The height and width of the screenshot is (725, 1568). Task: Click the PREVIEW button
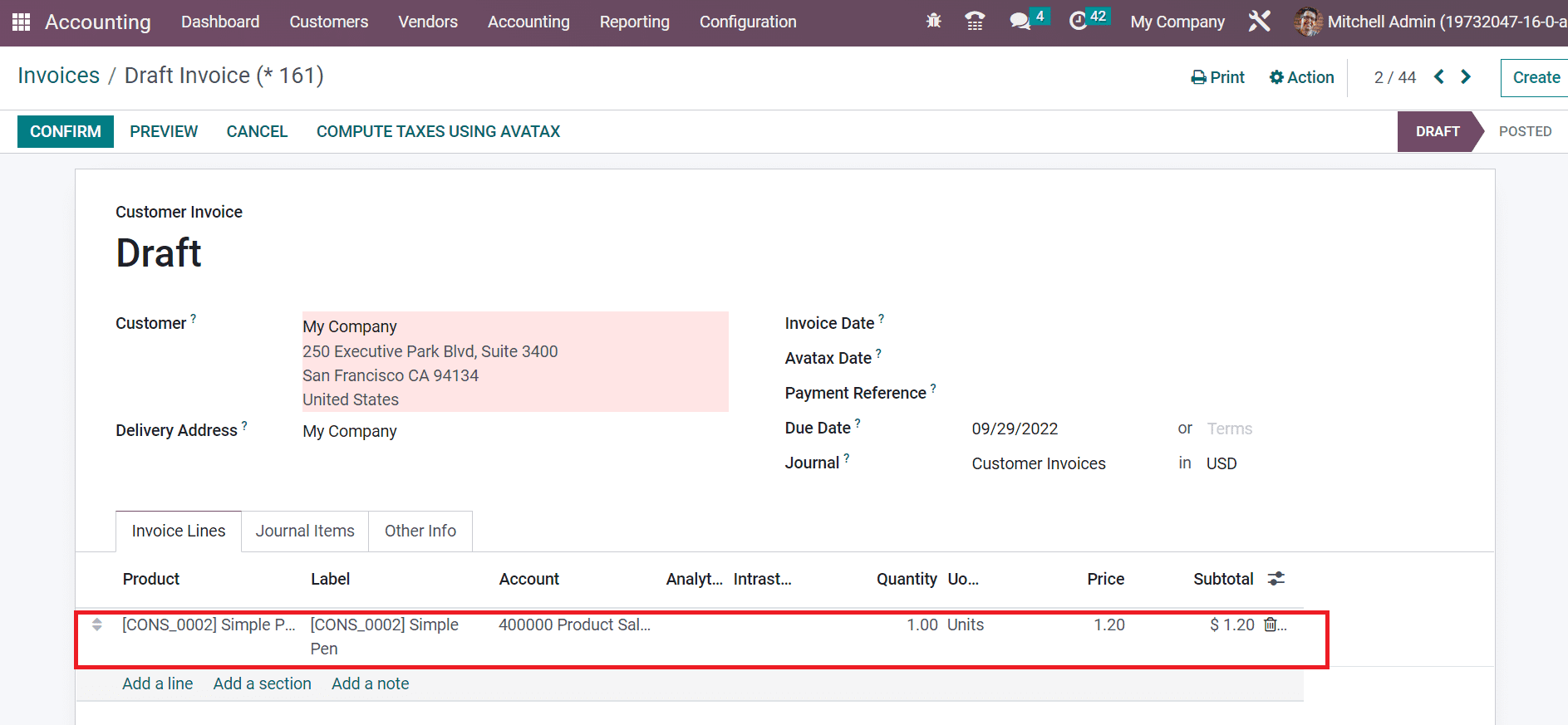click(x=164, y=131)
